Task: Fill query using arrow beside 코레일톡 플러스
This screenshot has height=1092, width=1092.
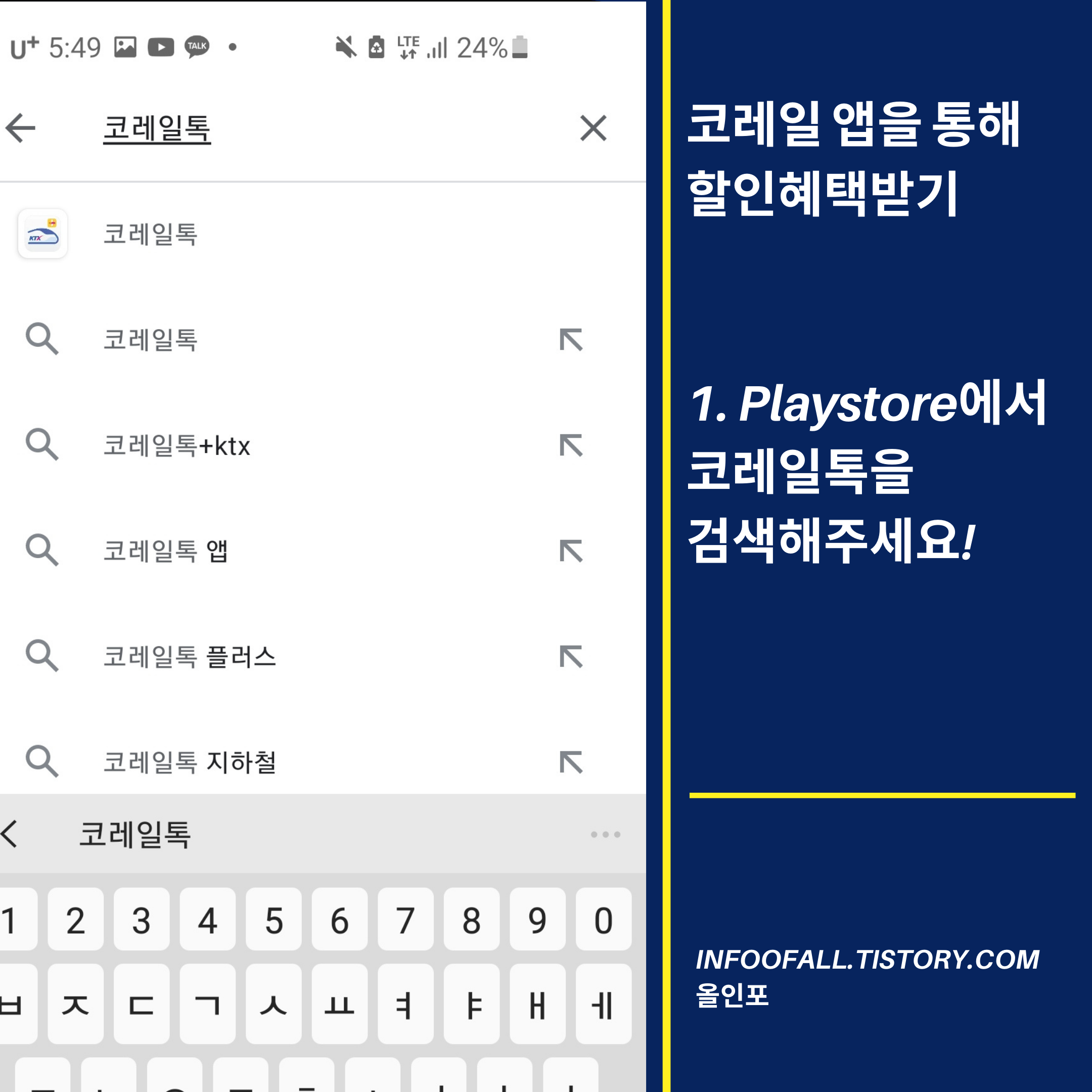Action: coord(571,657)
